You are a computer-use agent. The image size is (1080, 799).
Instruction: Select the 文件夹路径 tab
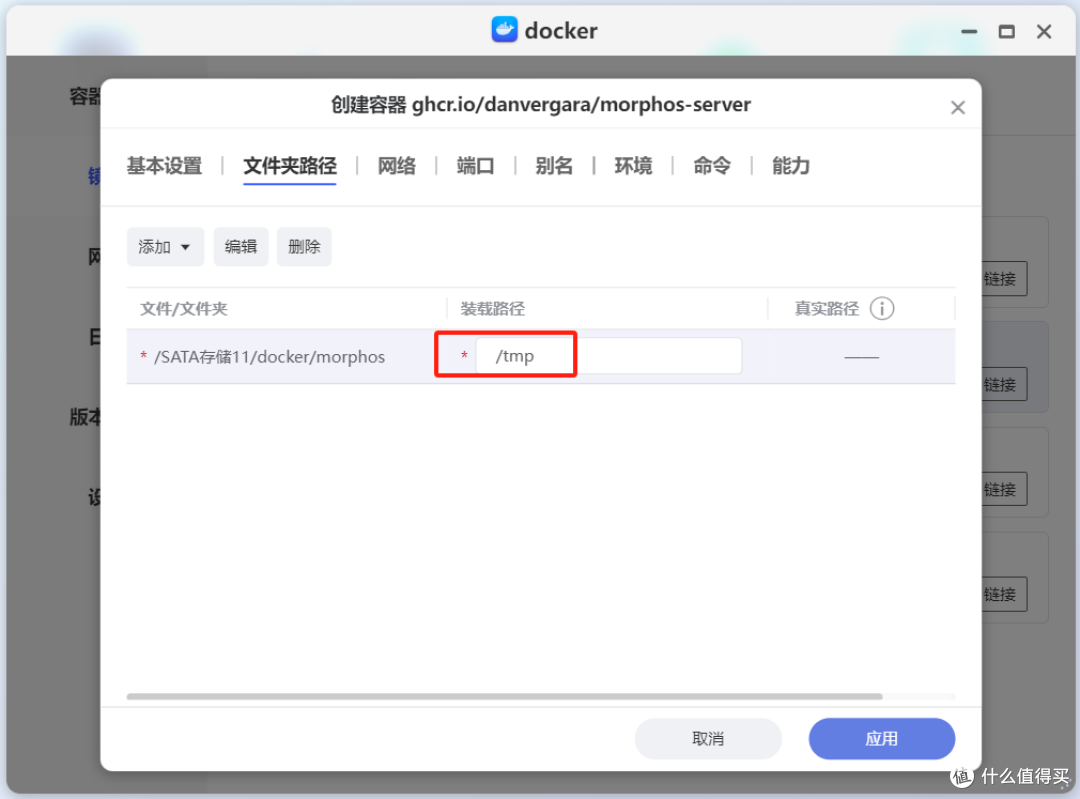click(290, 166)
